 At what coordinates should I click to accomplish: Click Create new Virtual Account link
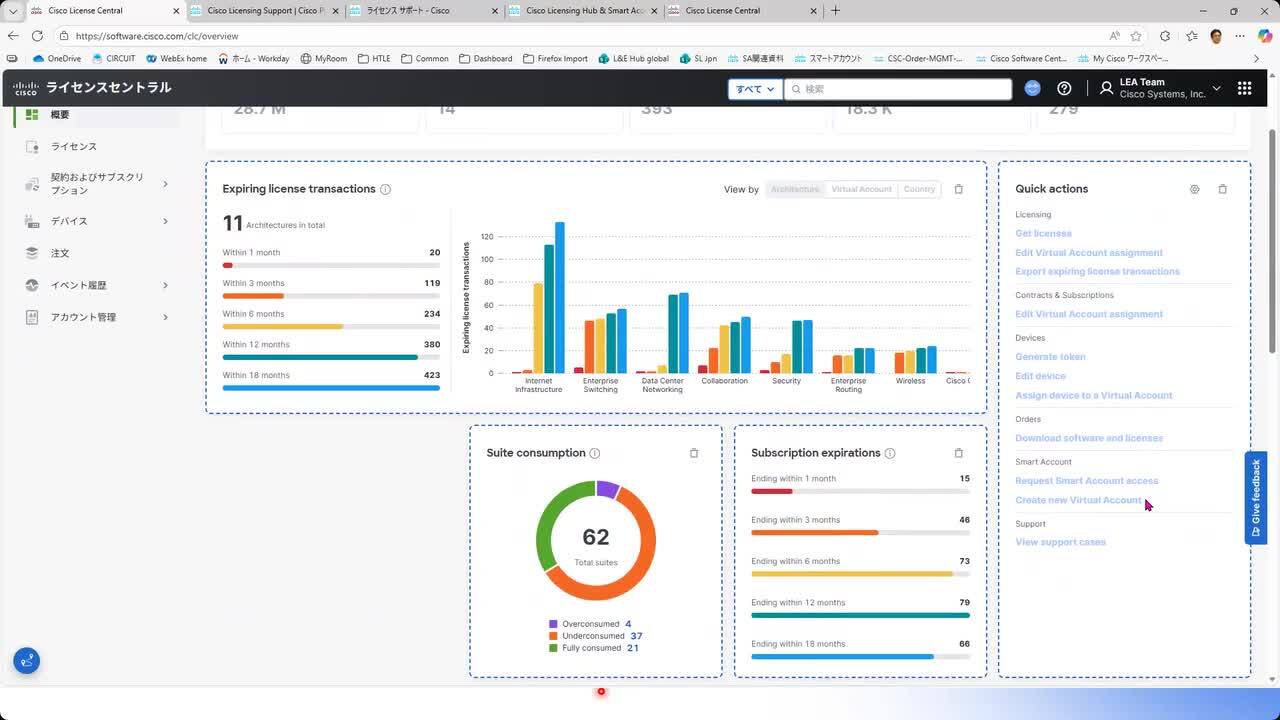click(1078, 500)
